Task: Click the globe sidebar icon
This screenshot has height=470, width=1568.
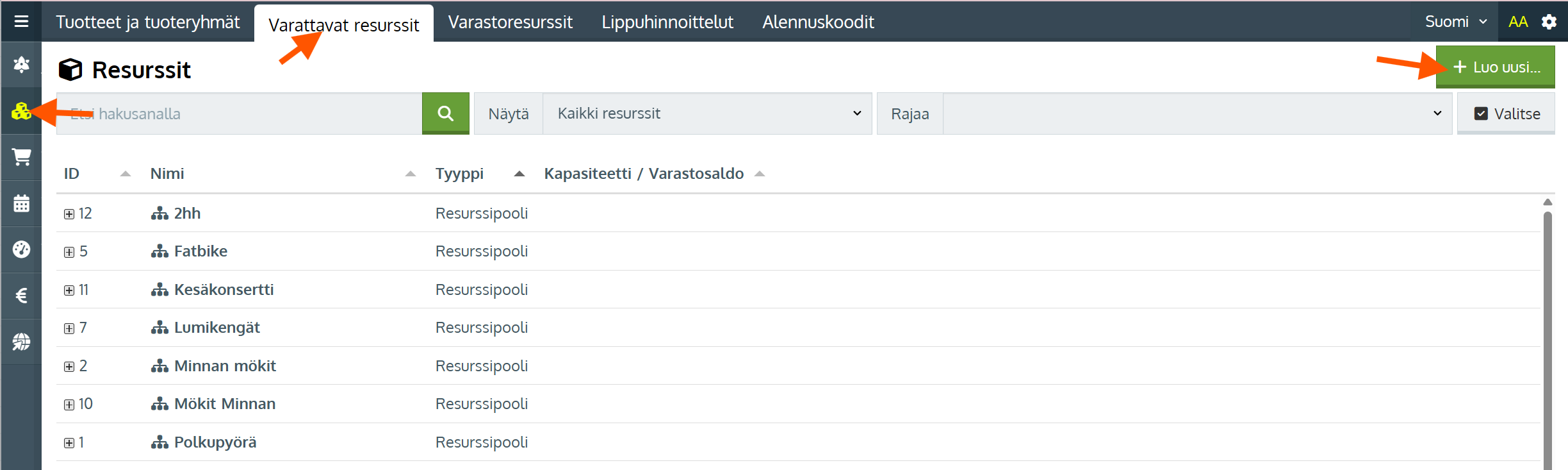Action: [21, 342]
